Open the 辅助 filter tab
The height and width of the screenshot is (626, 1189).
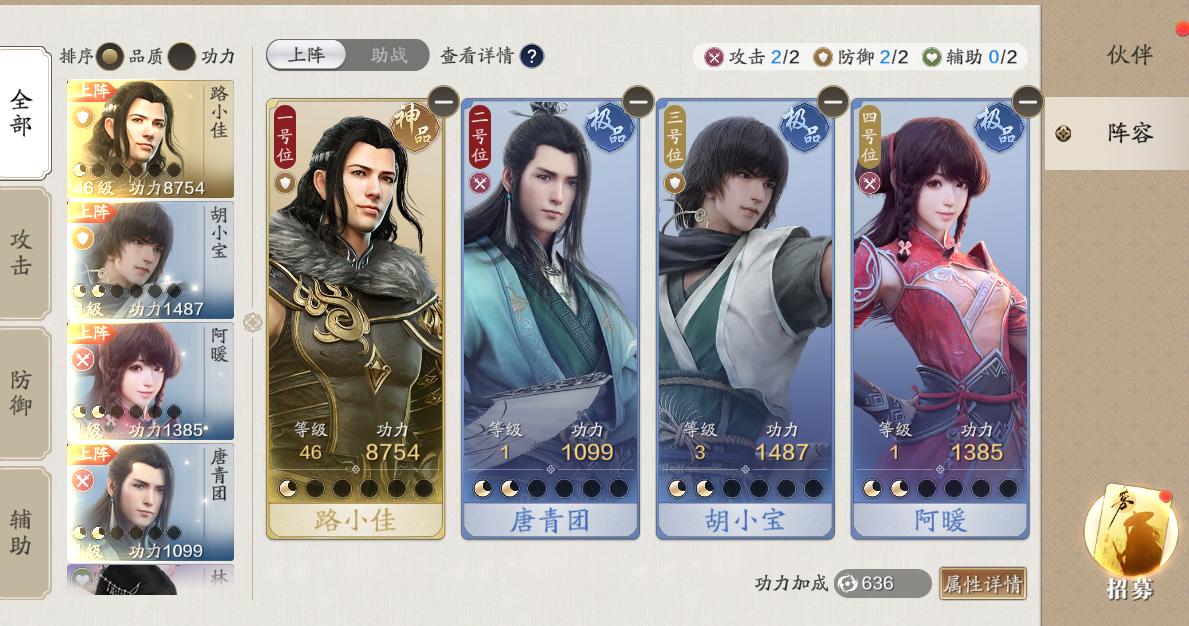click(x=22, y=532)
